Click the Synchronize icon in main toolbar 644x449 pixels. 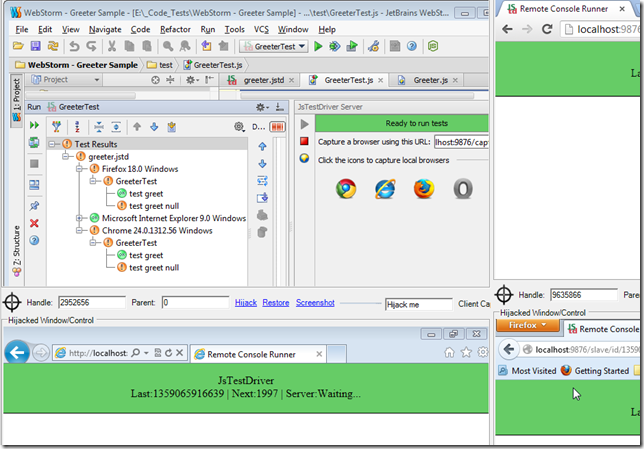53,46
